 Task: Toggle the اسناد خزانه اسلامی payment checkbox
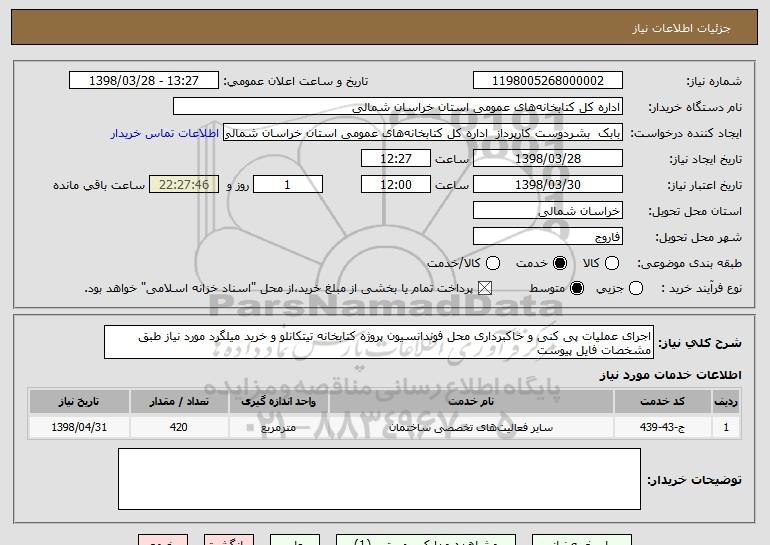point(485,288)
